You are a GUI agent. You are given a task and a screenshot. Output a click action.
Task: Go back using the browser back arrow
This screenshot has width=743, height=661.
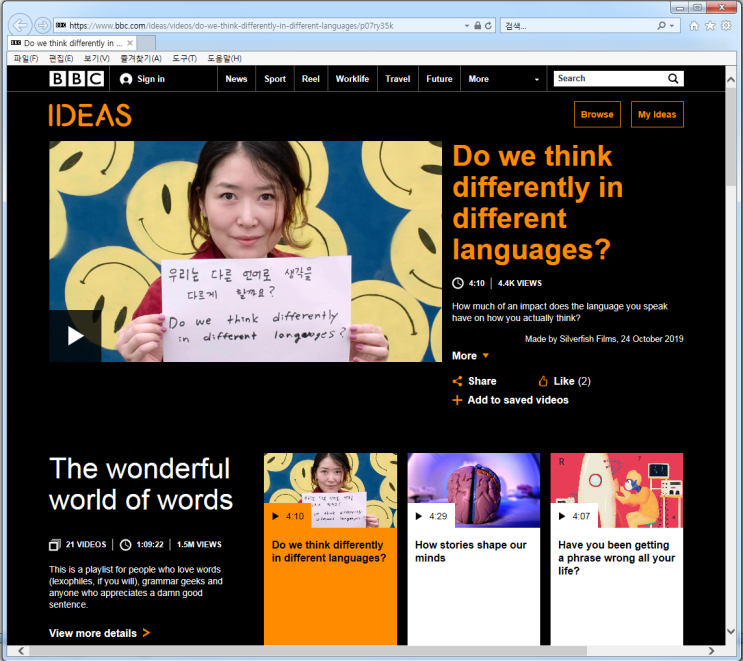point(20,25)
